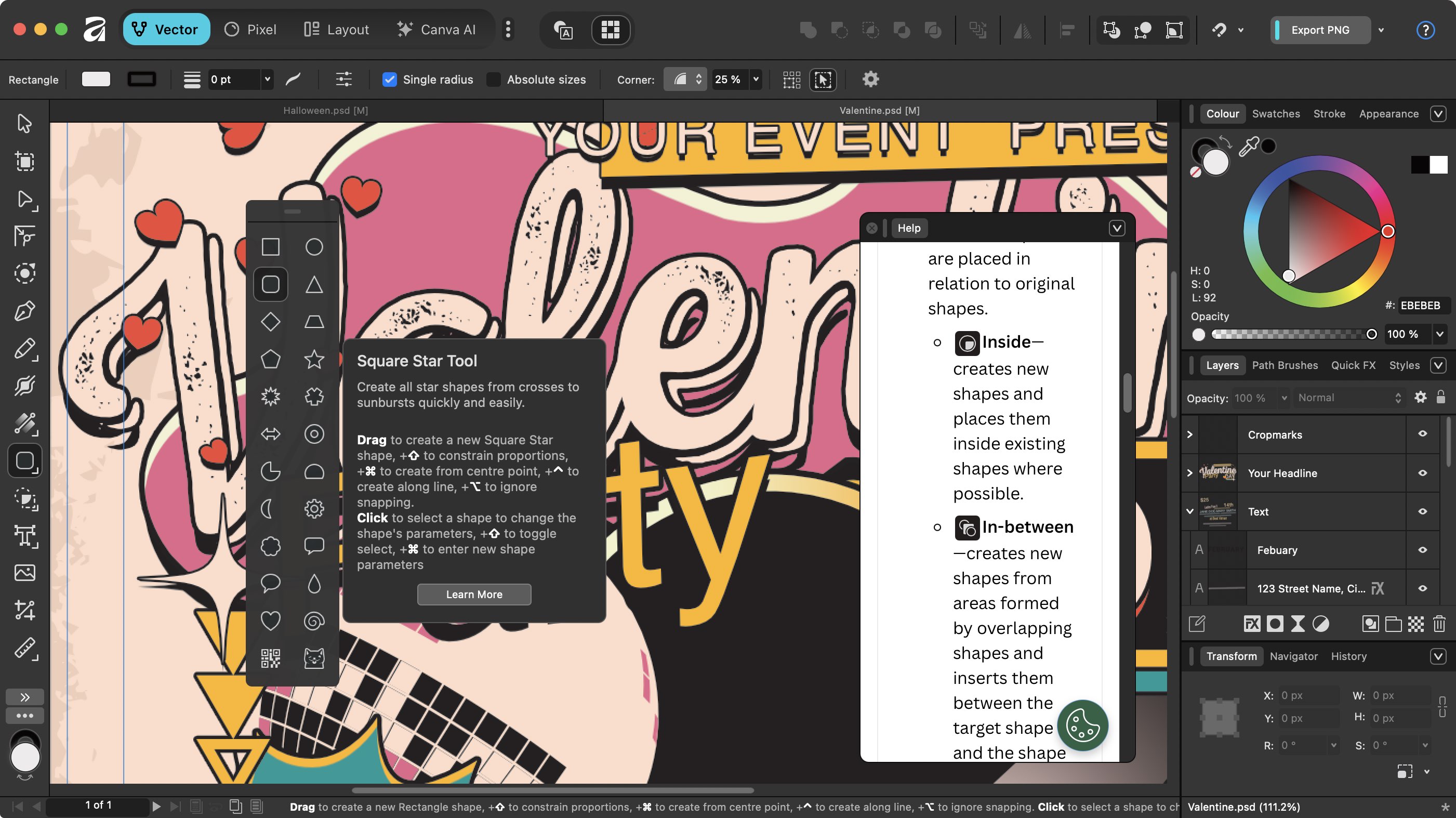Choose the Cat shape tool
The height and width of the screenshot is (818, 1456).
314,658
